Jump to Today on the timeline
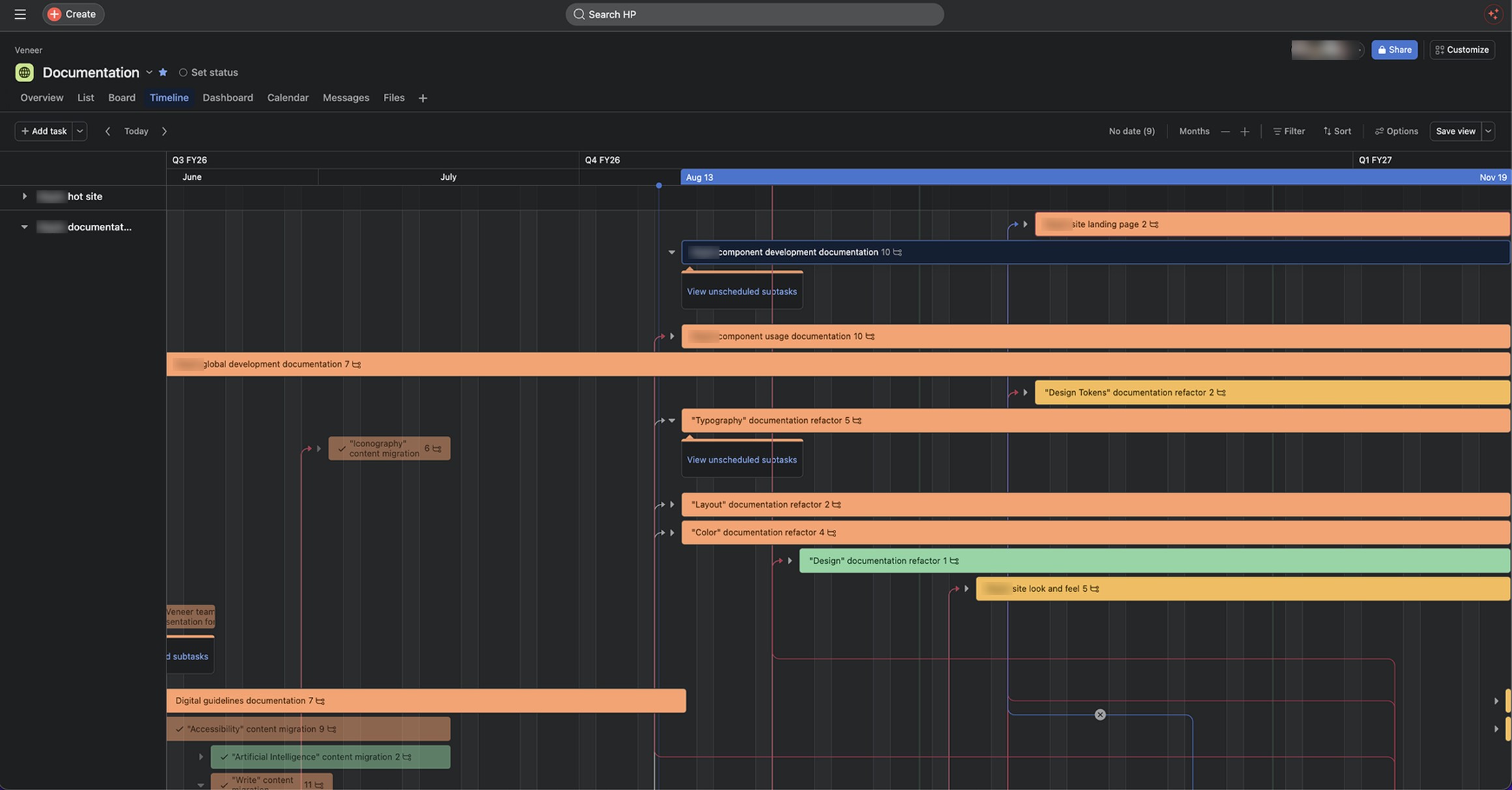This screenshot has height=790, width=1512. [136, 131]
